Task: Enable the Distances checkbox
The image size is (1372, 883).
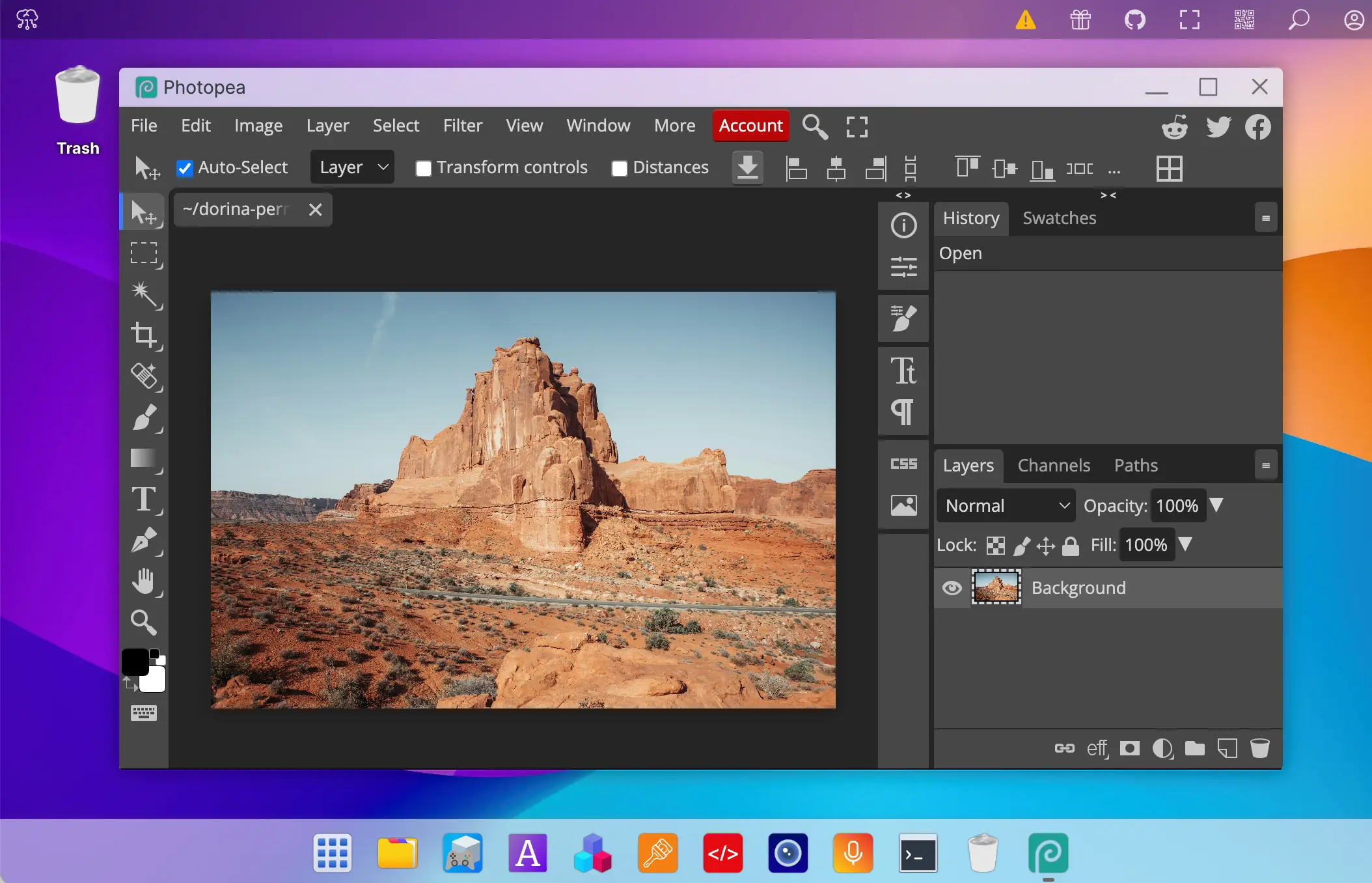Action: tap(618, 168)
